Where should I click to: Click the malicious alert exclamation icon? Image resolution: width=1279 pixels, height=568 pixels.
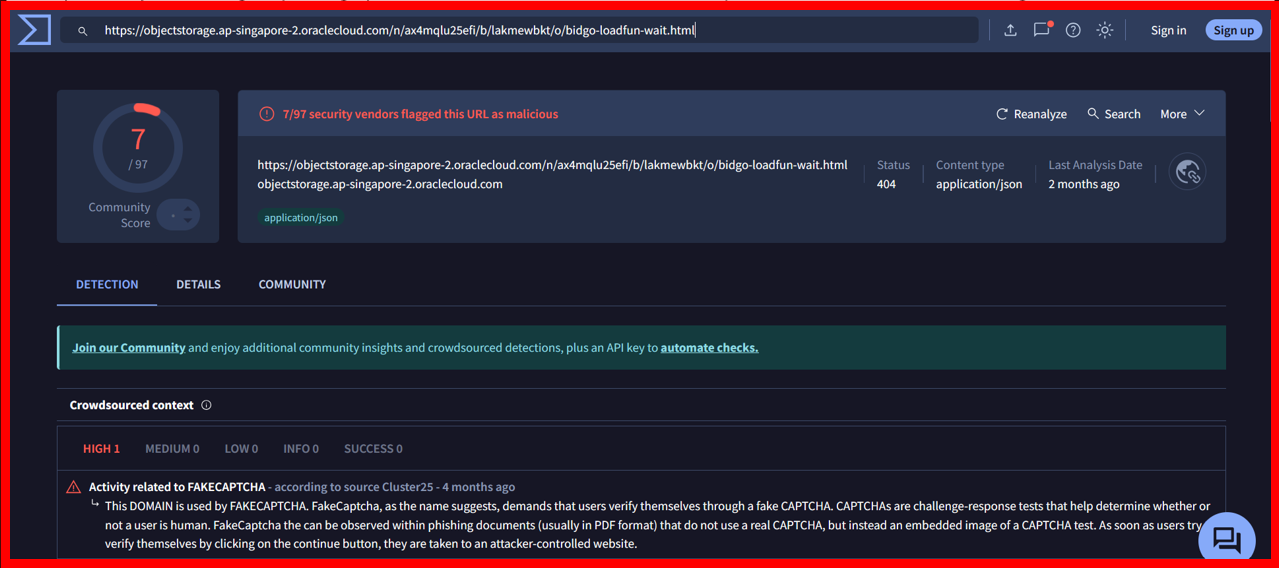(x=266, y=114)
